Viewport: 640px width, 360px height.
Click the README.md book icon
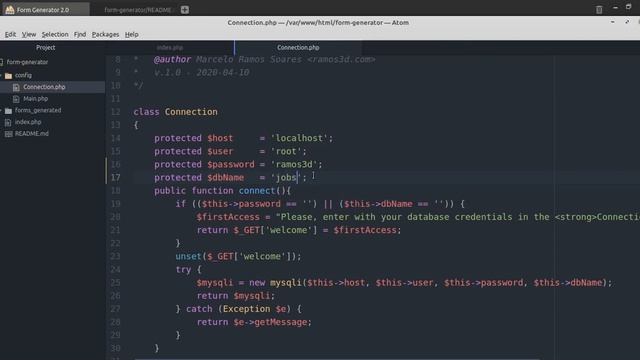coord(8,134)
